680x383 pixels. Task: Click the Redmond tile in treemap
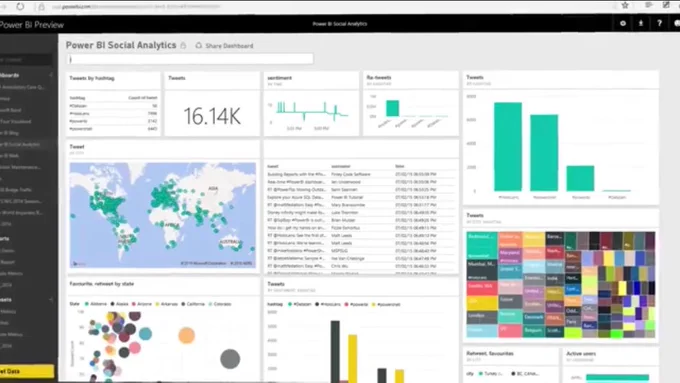coord(482,246)
